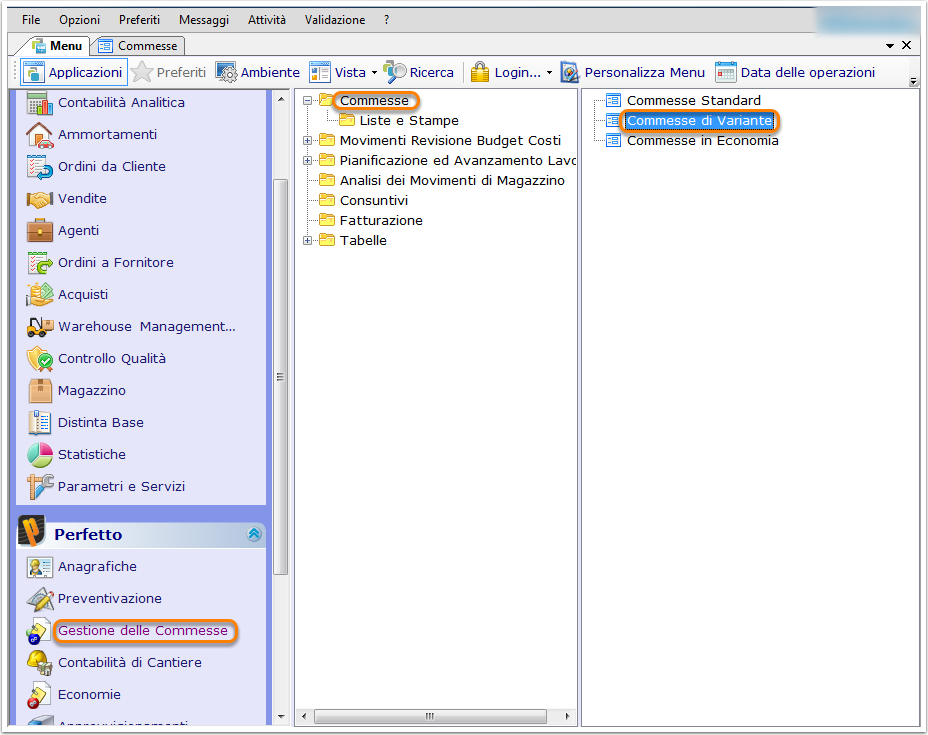Click tree panel horizontal scrollbar right arrow

567,717
